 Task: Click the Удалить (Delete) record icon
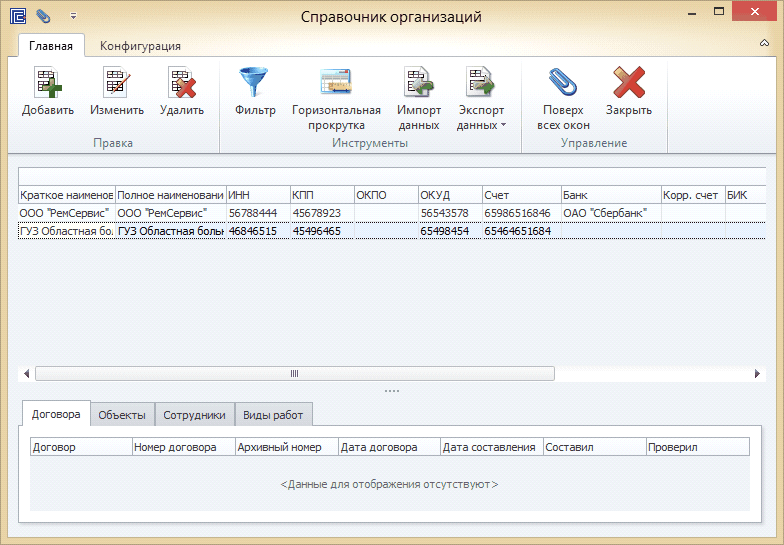point(182,83)
